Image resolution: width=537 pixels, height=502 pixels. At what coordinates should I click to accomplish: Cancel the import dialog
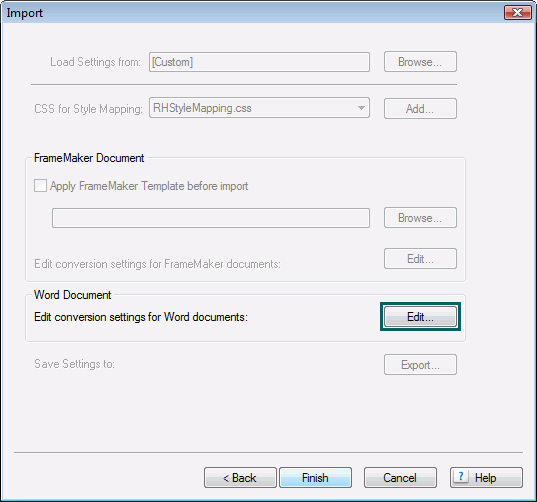(400, 477)
